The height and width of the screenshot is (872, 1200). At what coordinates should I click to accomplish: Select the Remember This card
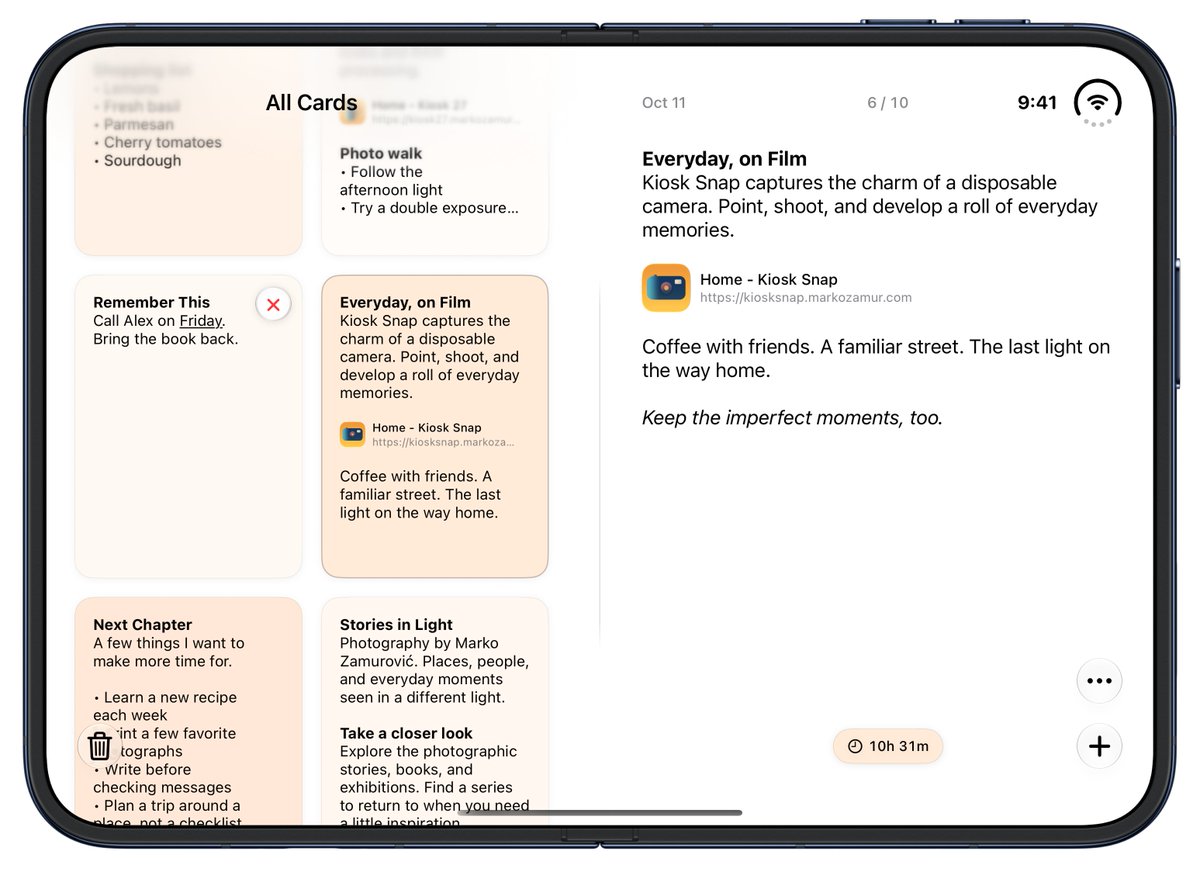tap(188, 427)
